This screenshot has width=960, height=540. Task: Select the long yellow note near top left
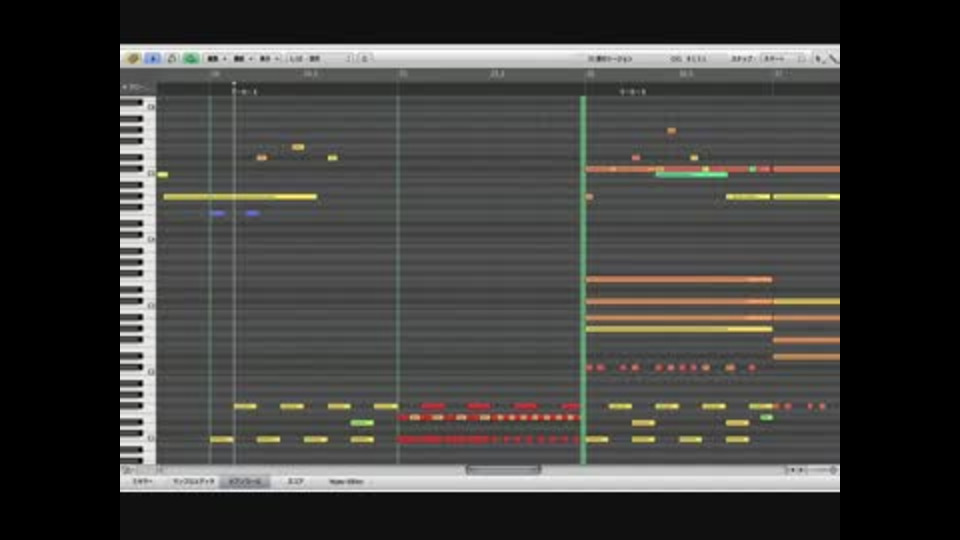[x=240, y=197]
